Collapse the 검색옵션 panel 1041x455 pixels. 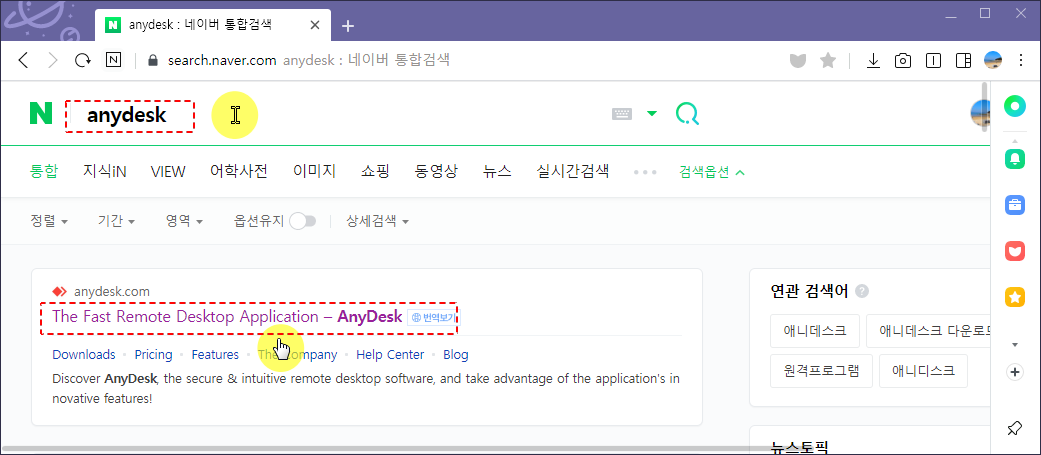pos(712,172)
